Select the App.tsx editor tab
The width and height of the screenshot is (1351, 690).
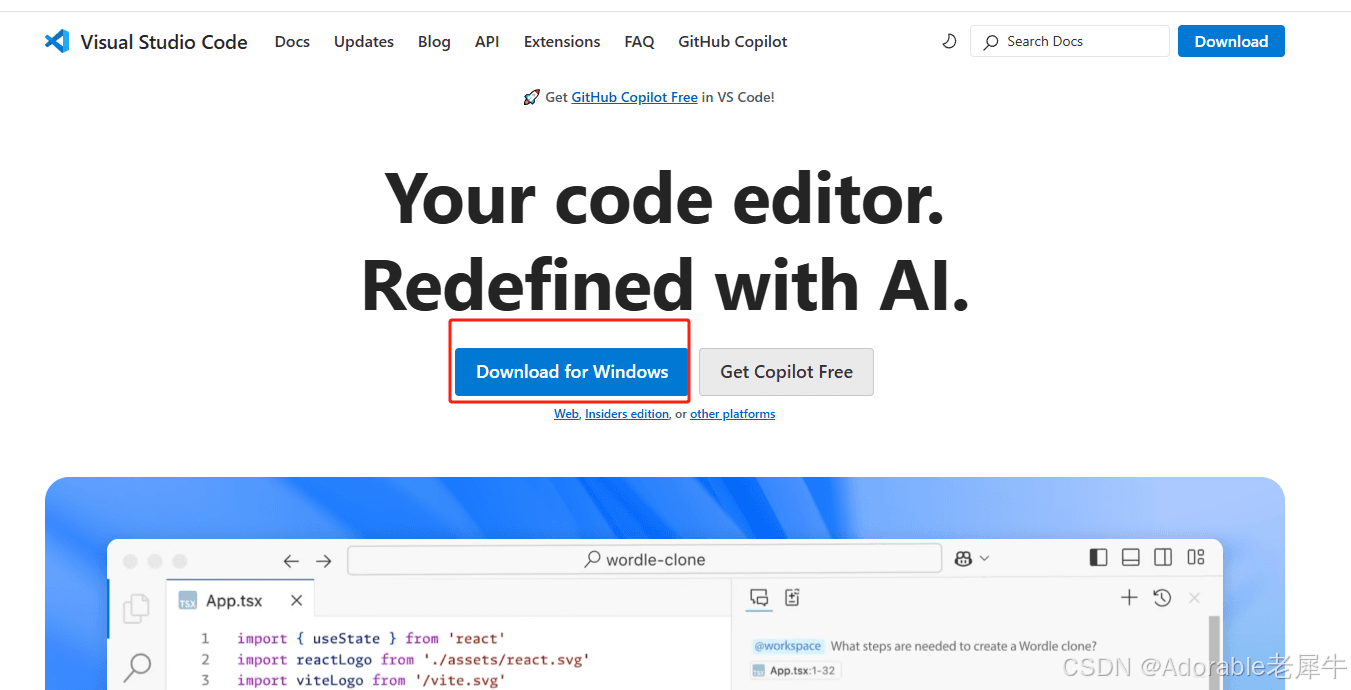240,600
